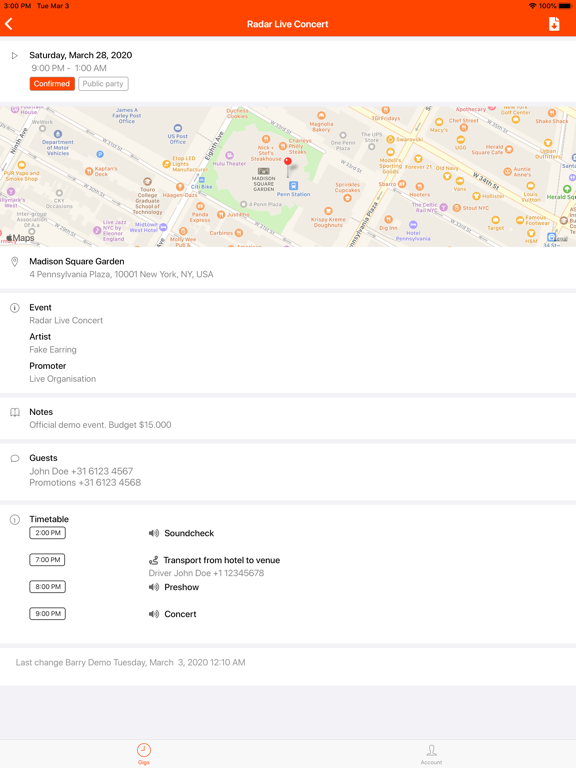The width and height of the screenshot is (576, 768).
Task: Tap the Radar Live Concert header title
Action: [x=288, y=24]
